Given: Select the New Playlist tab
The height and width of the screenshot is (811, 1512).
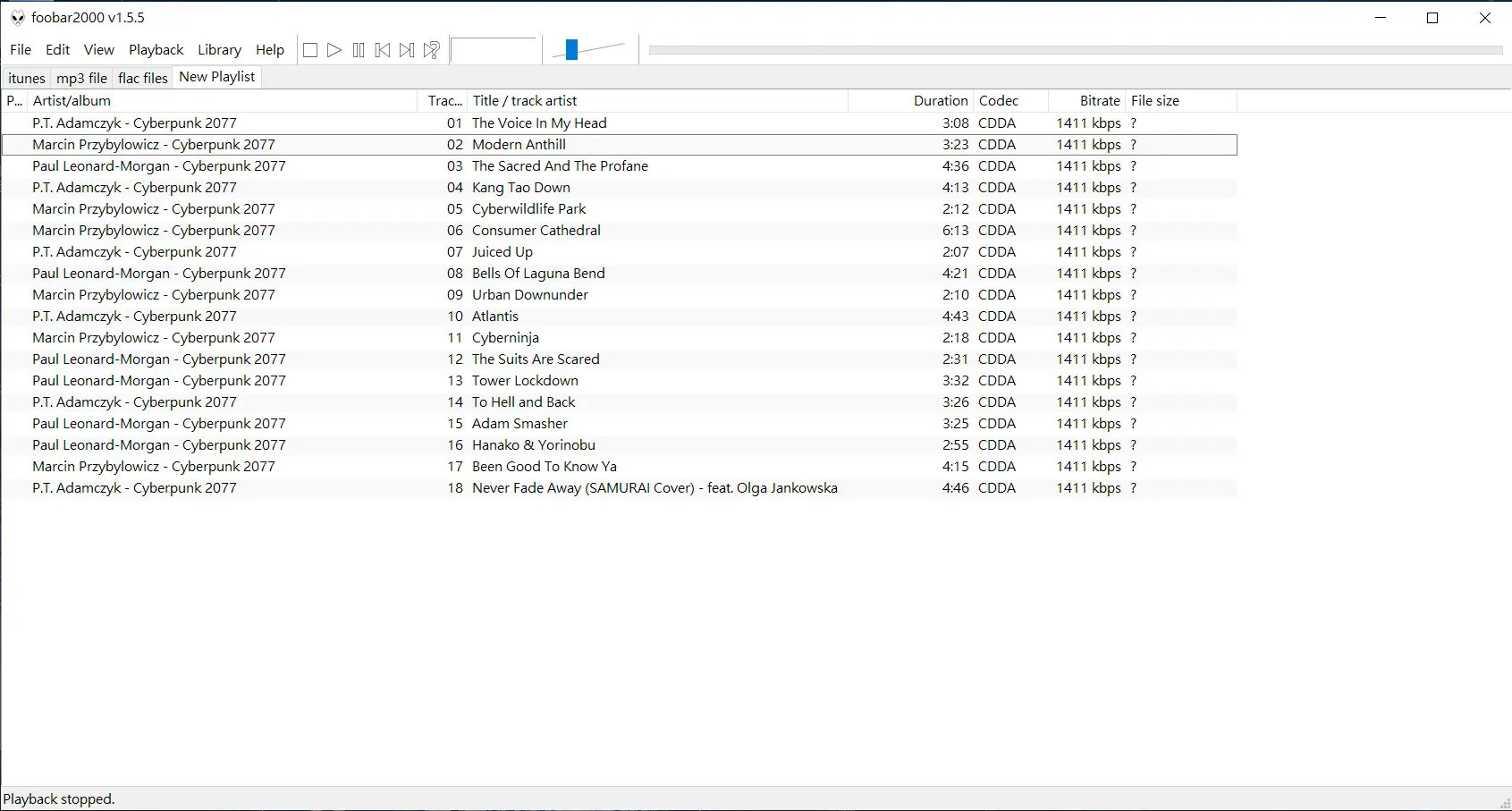Looking at the screenshot, I should click(217, 77).
